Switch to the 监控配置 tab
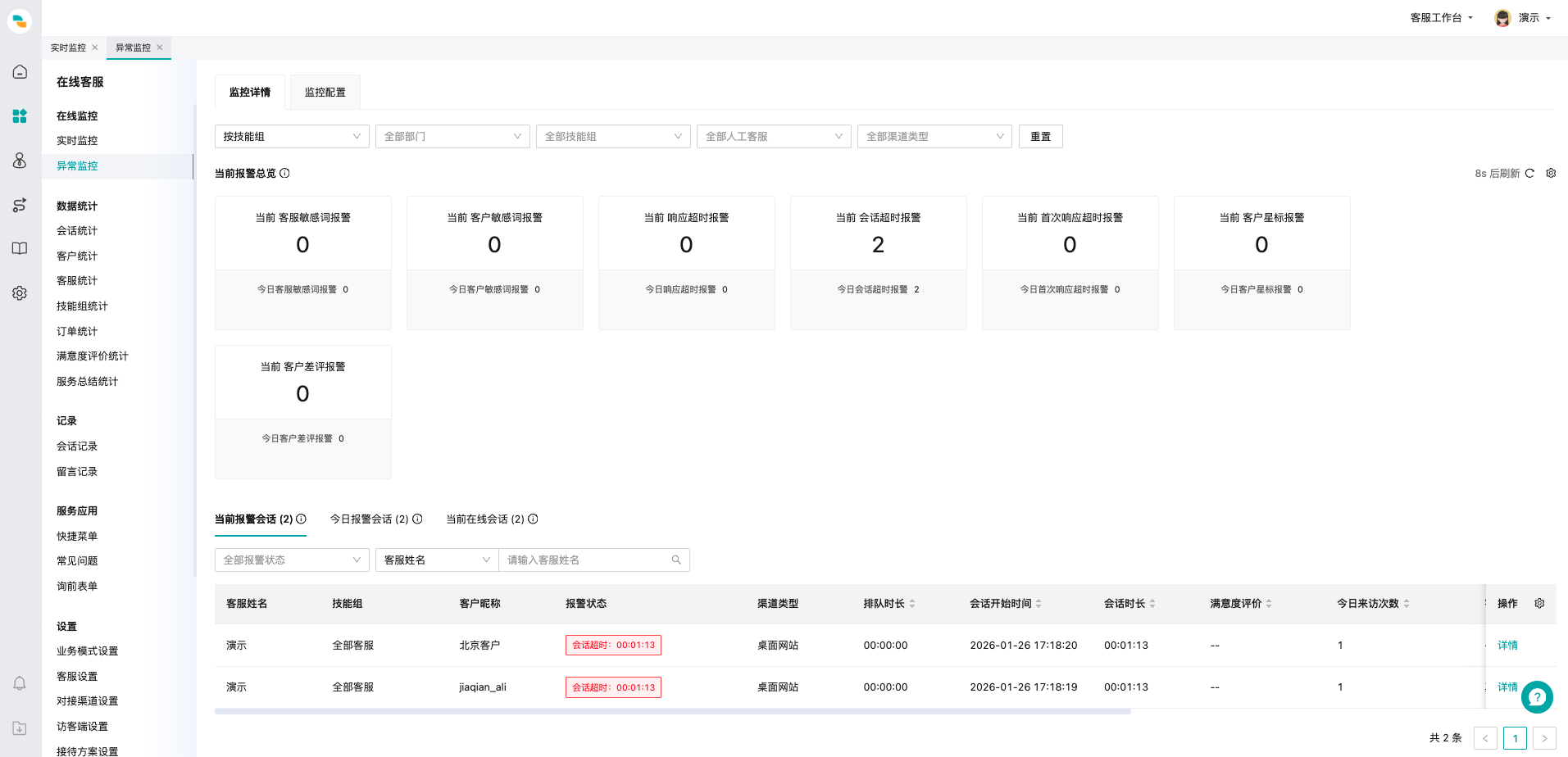Image resolution: width=1568 pixels, height=757 pixels. pyautogui.click(x=325, y=92)
